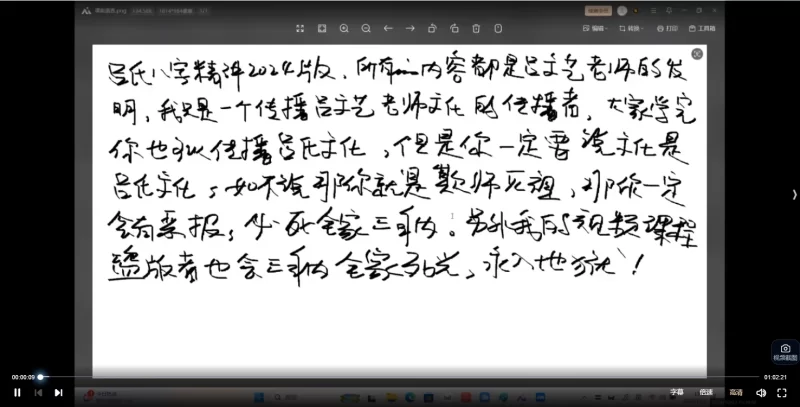800x407 pixels.
Task: Toggle fullscreen mode for the video
Action: pos(782,393)
